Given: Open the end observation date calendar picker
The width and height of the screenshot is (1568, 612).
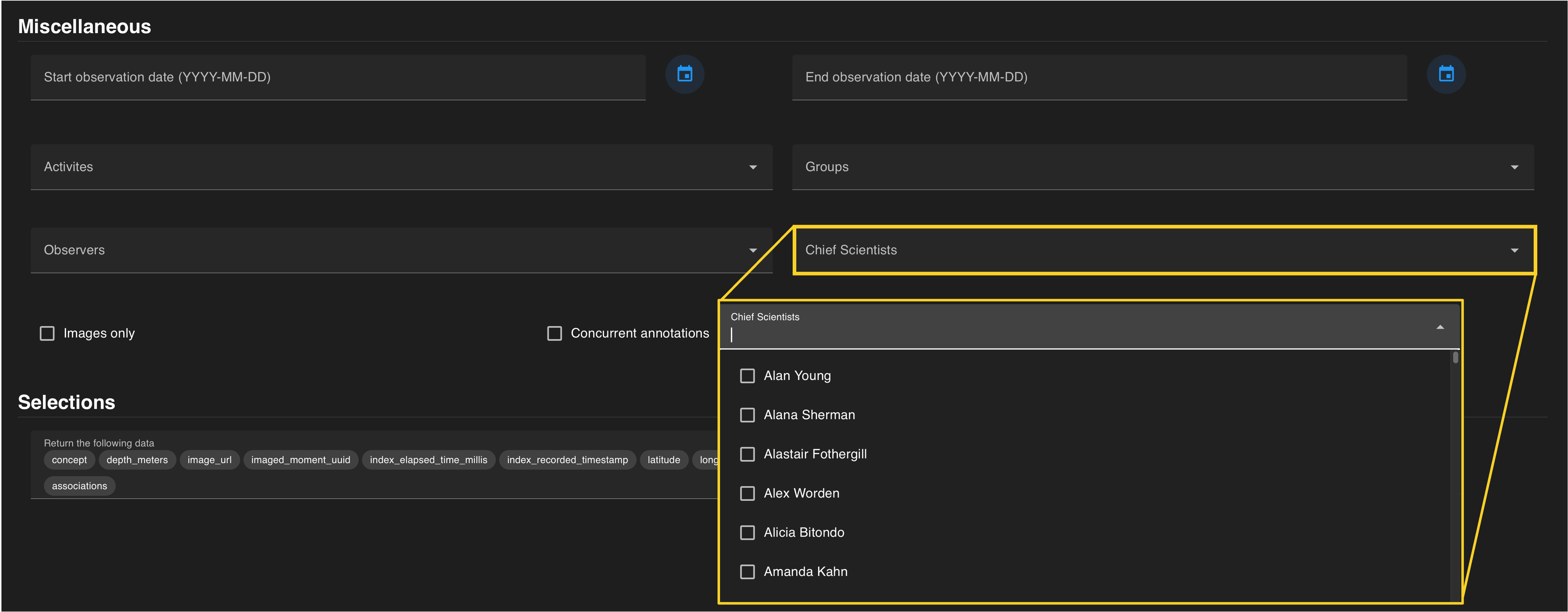Looking at the screenshot, I should (1446, 74).
